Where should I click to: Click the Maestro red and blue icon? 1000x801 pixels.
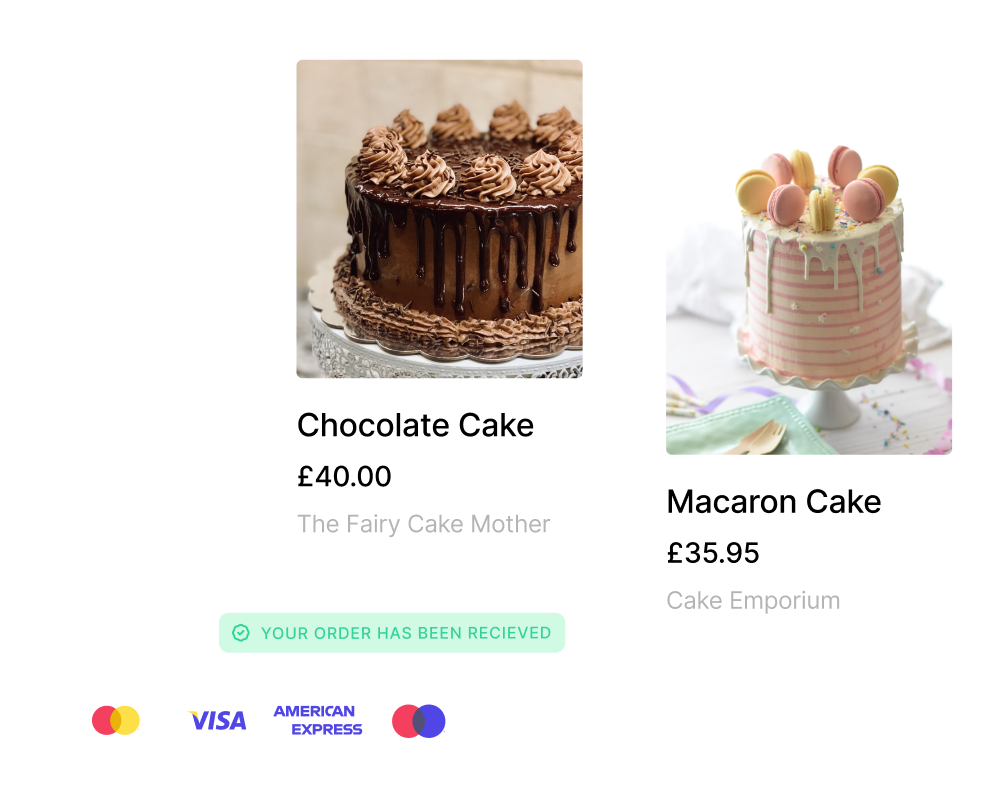(418, 721)
